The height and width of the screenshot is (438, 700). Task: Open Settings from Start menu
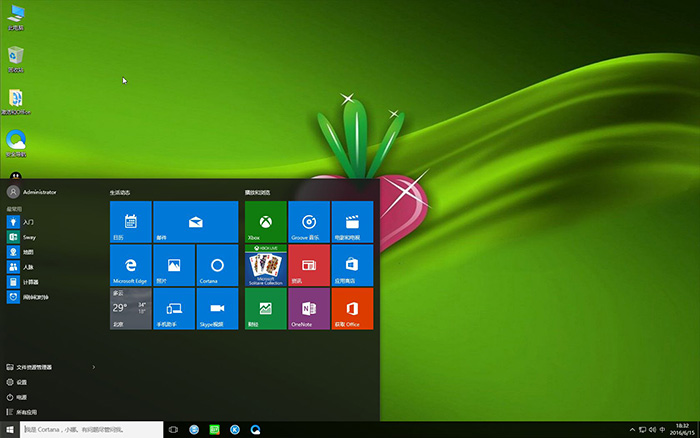[x=22, y=382]
